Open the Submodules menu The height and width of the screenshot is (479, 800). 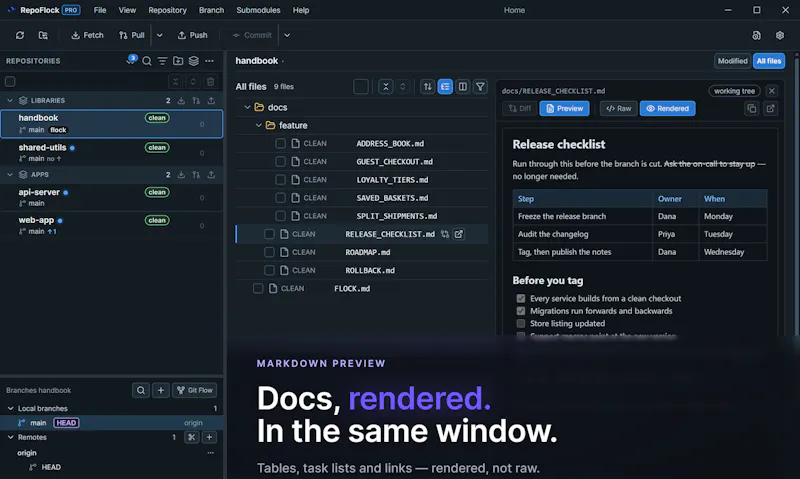[x=258, y=10]
